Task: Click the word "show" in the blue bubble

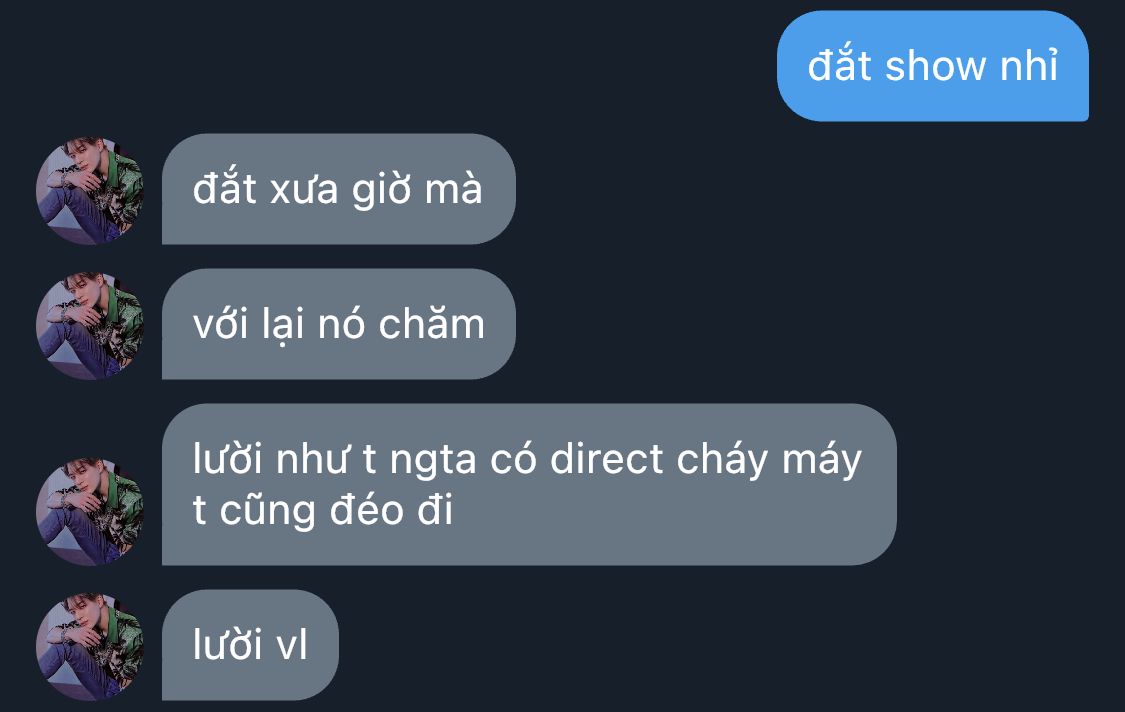Action: pos(936,66)
